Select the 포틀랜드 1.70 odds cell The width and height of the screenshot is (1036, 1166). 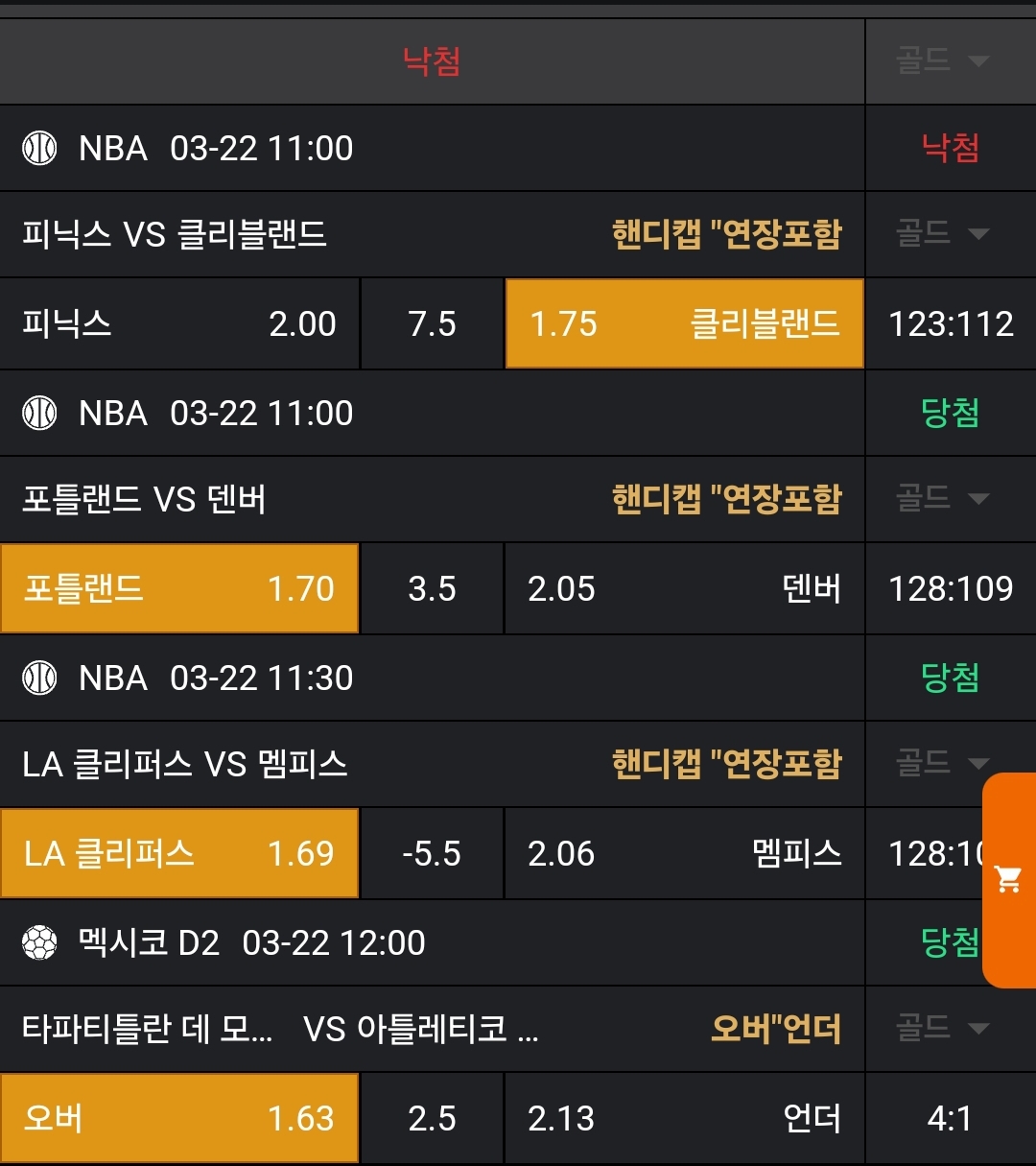point(179,589)
